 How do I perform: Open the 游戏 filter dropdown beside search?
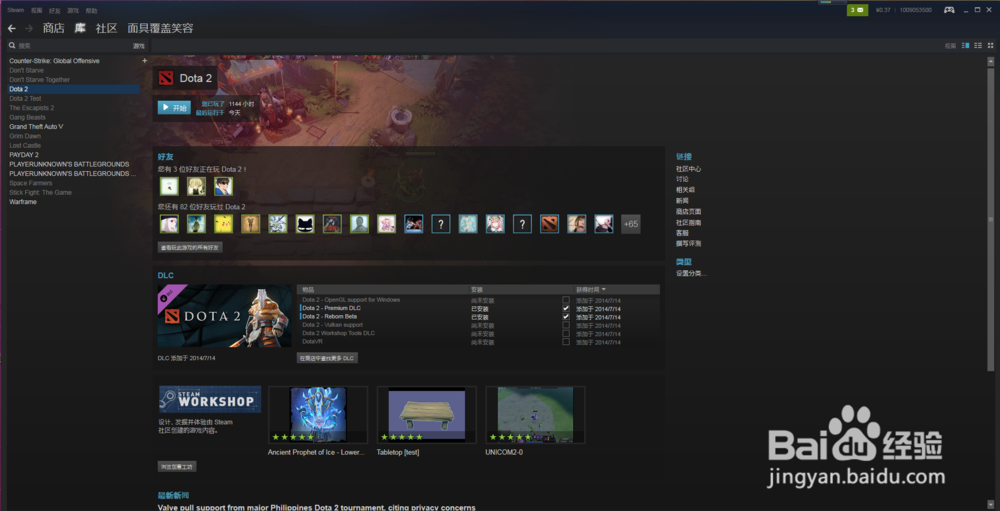(x=138, y=46)
